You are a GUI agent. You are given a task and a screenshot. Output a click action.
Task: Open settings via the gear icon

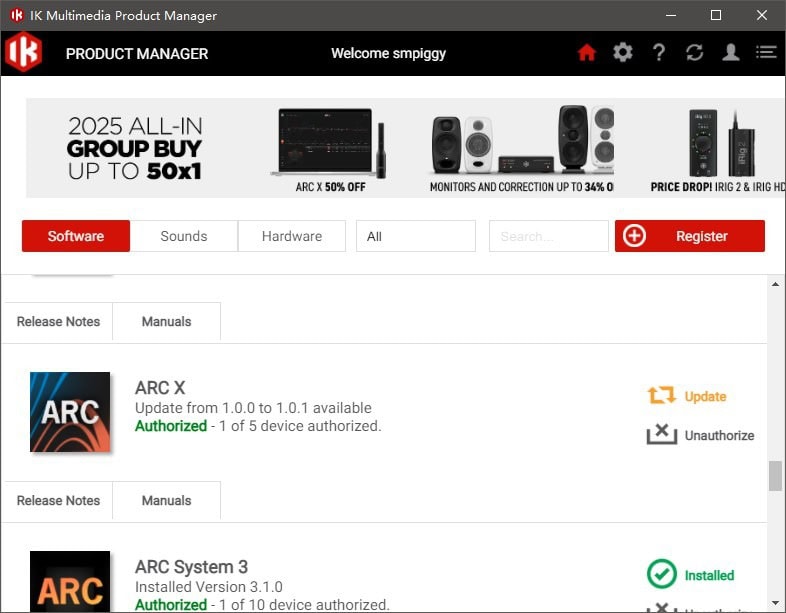click(623, 53)
